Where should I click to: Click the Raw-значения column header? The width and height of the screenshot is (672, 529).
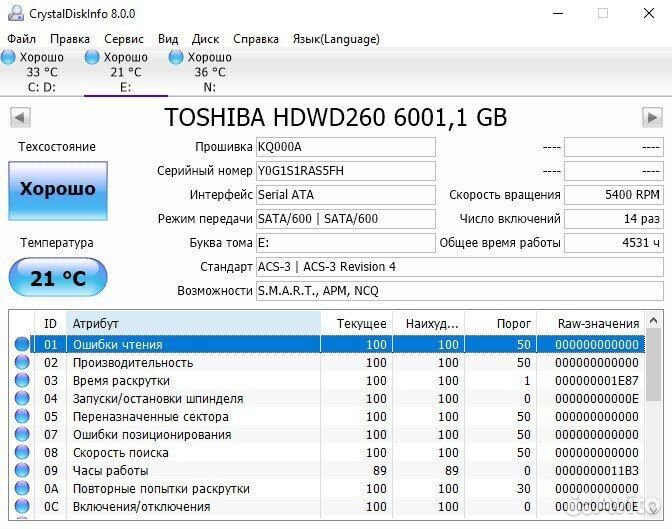[591, 324]
